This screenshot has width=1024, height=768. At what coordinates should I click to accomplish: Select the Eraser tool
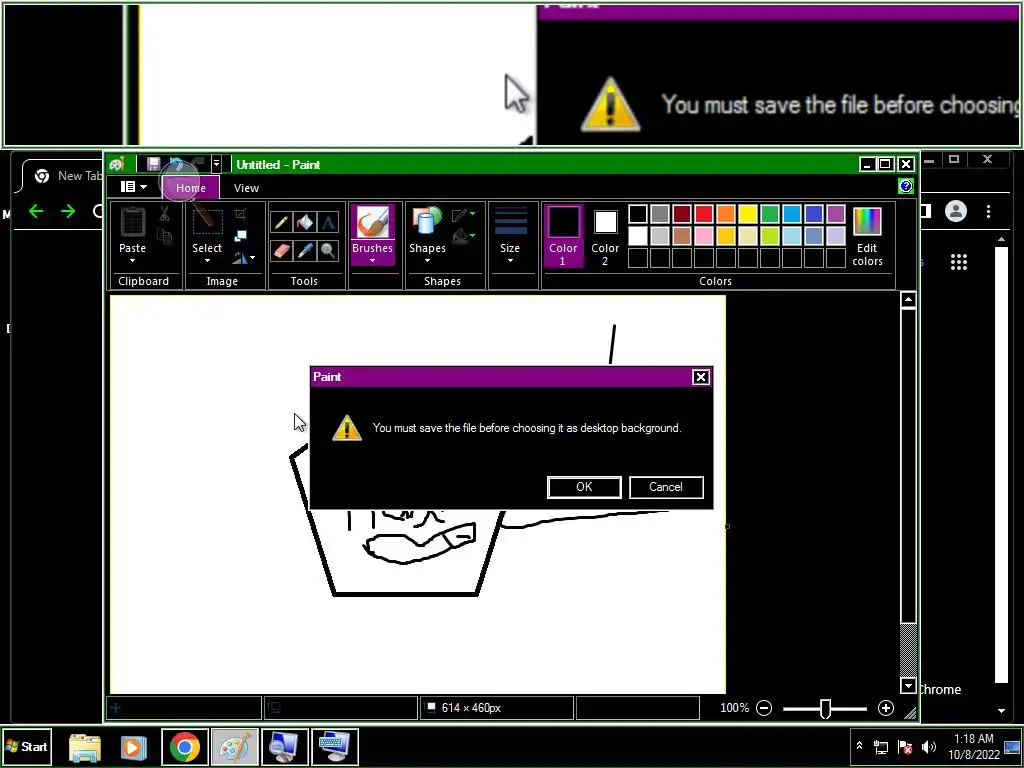tap(281, 250)
